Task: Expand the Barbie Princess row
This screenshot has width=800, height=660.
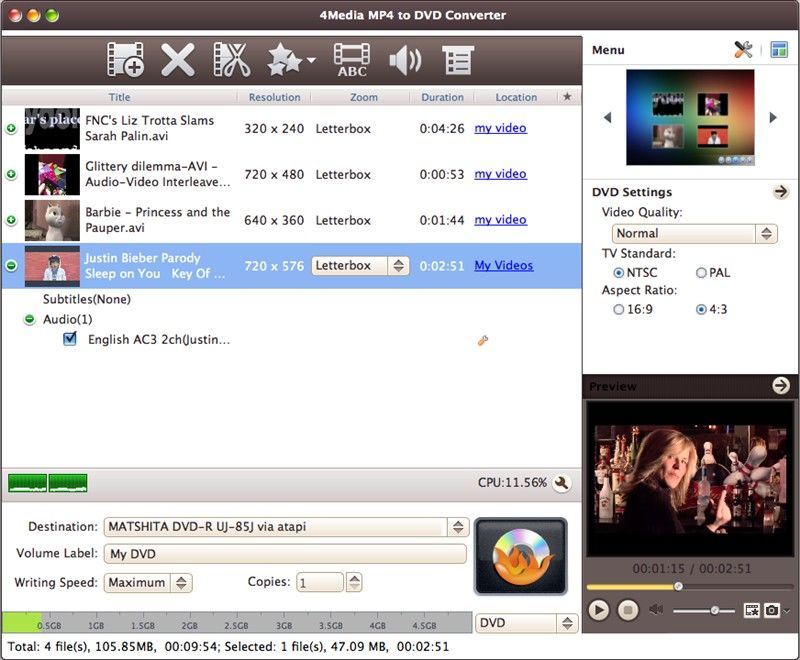Action: coord(11,220)
